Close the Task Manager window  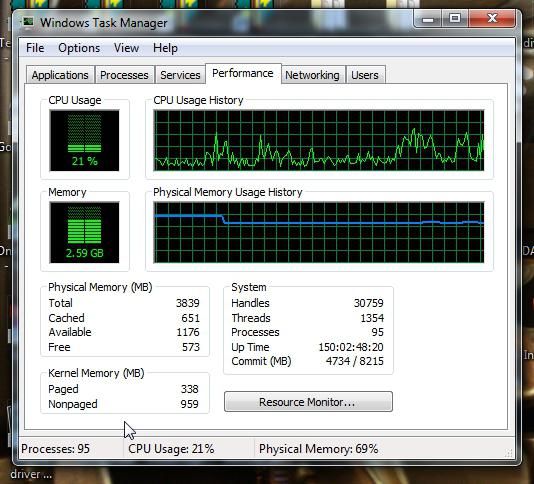[x=492, y=19]
